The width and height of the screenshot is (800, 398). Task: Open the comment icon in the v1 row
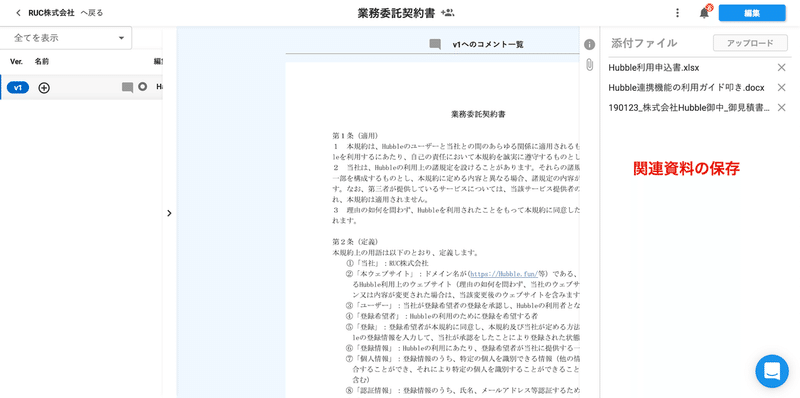(127, 88)
